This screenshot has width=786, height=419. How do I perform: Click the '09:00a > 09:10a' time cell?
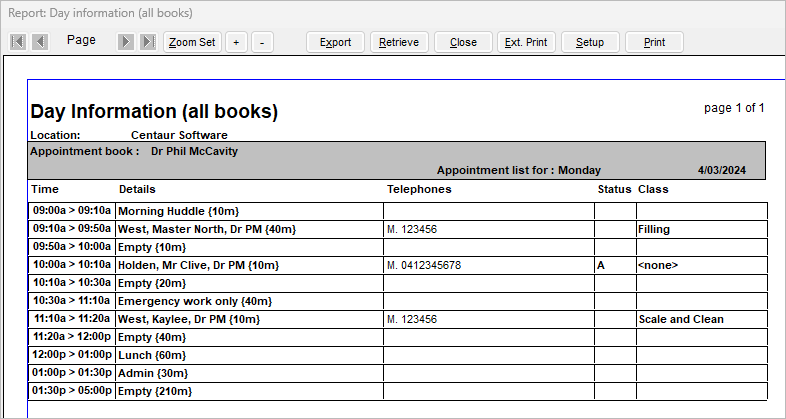(x=72, y=211)
